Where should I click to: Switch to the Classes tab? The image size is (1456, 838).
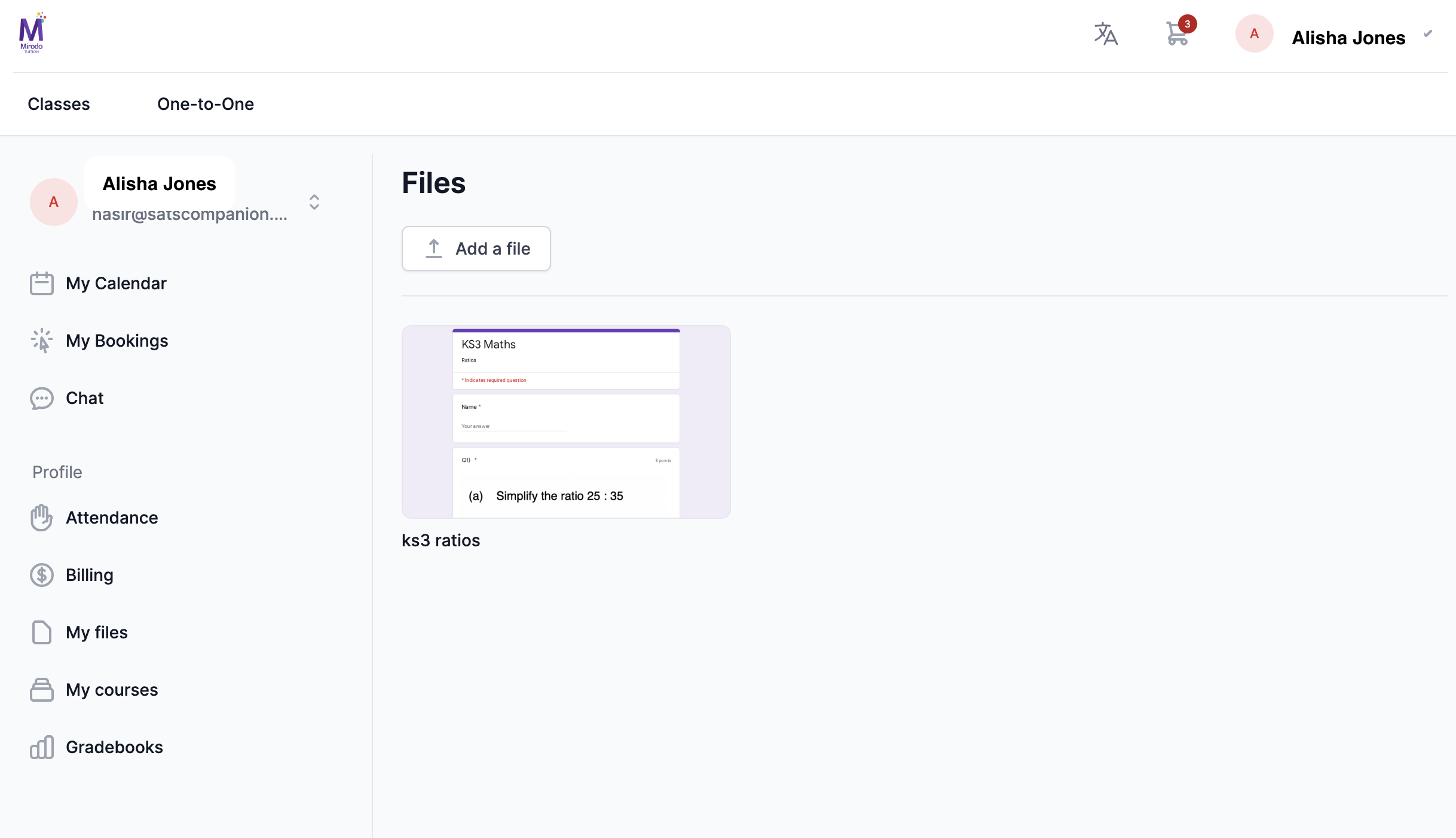(x=59, y=104)
